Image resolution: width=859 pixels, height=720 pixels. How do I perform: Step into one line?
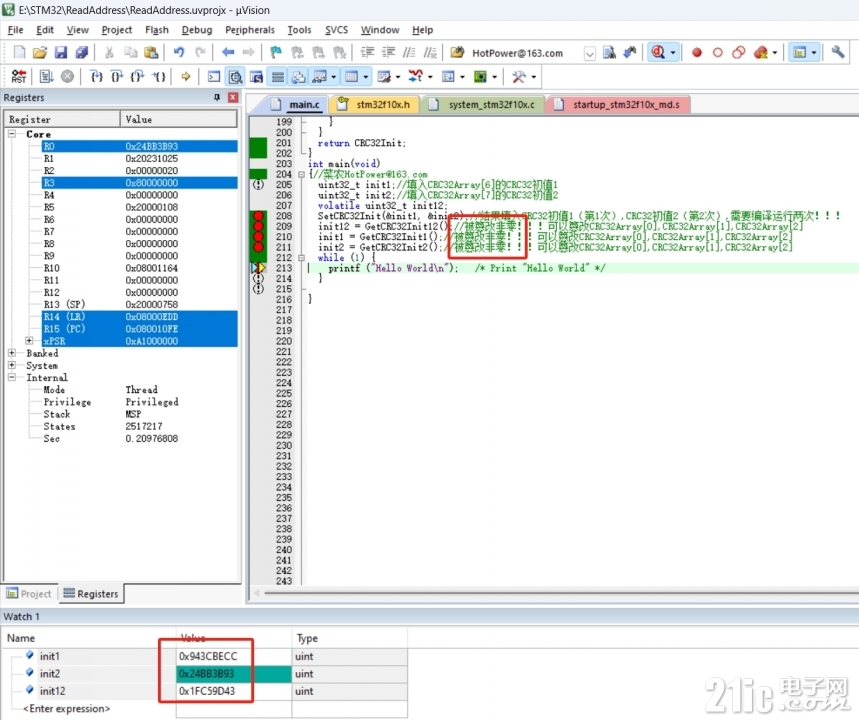[x=96, y=77]
